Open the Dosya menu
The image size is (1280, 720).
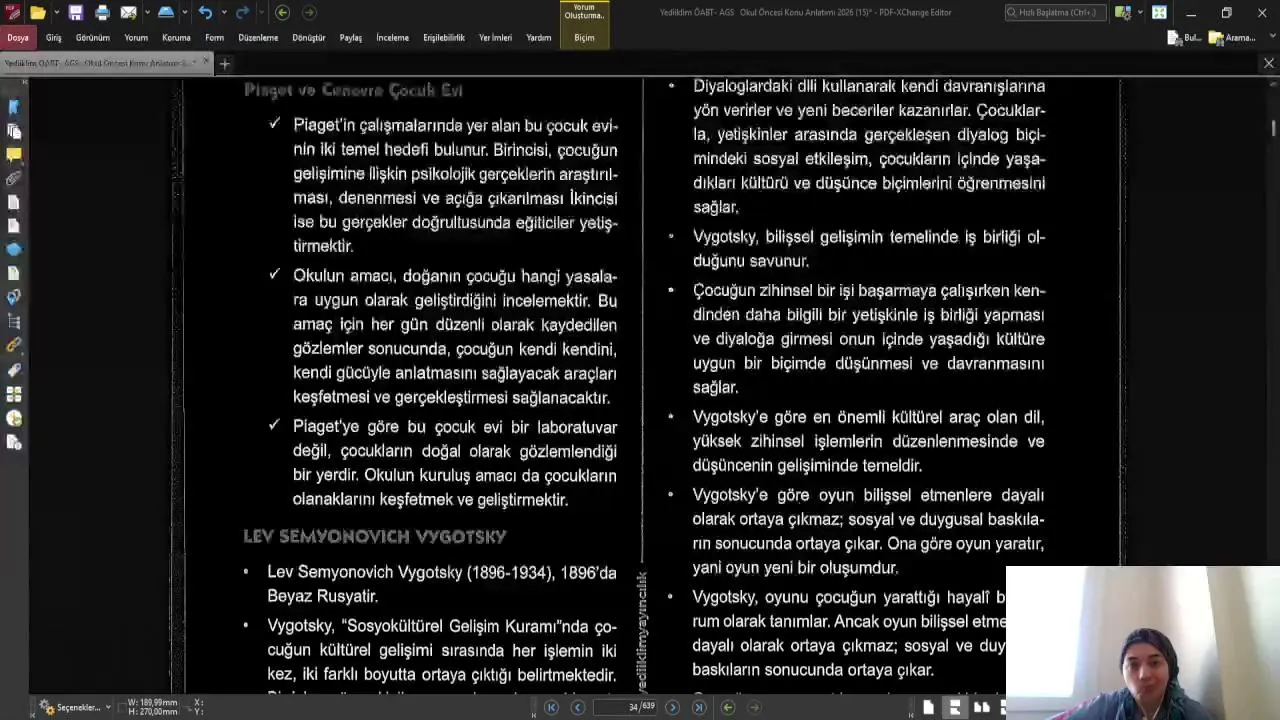[18, 38]
